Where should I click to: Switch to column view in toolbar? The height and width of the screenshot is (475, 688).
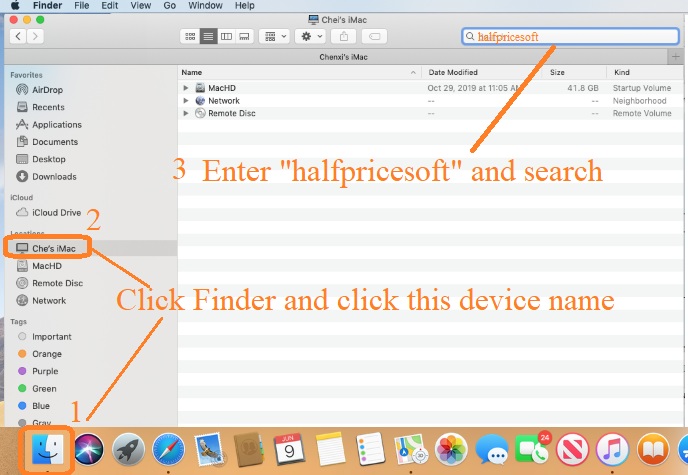click(x=226, y=36)
